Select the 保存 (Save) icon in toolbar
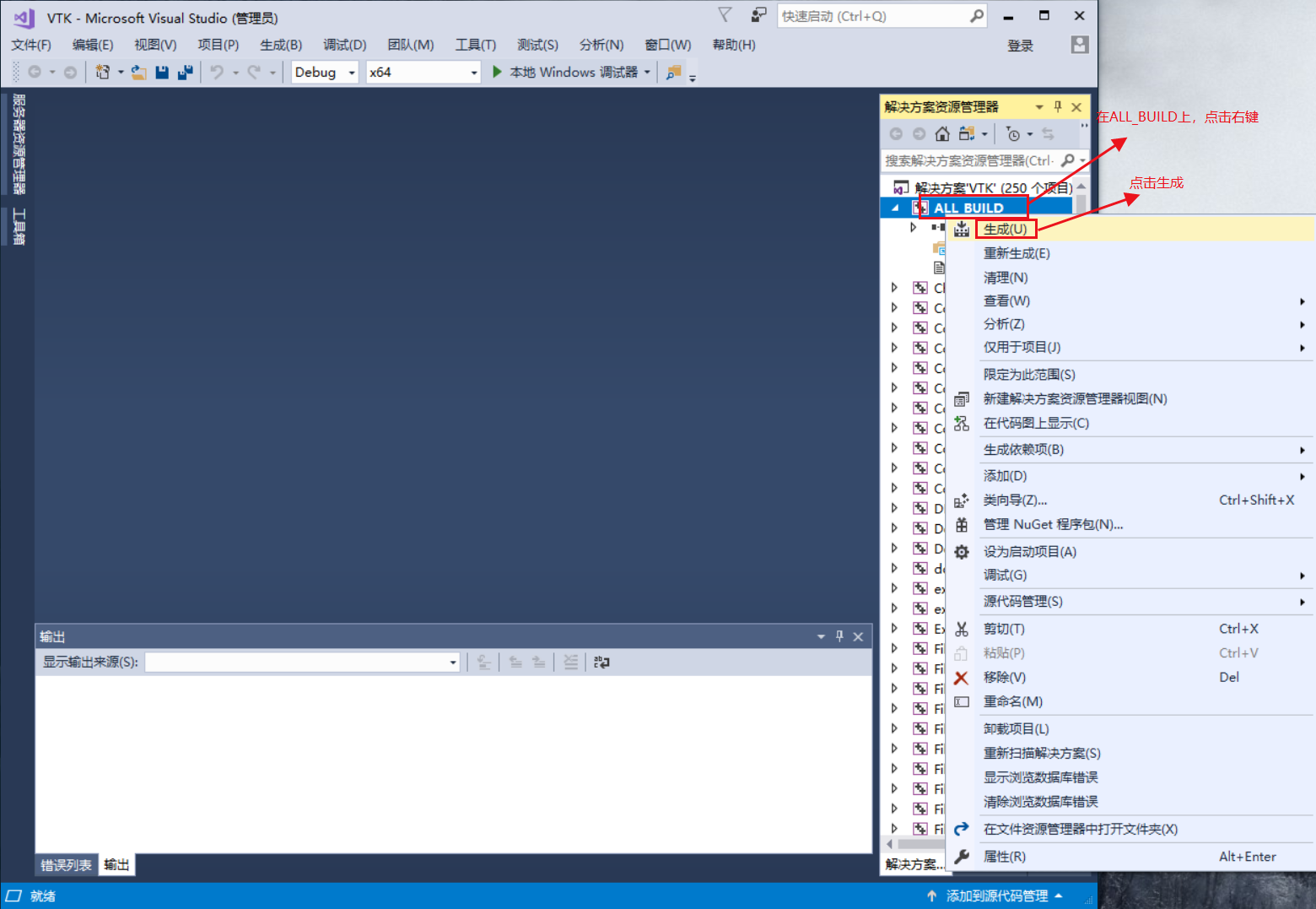Screen dimensions: 1316x909 pyautogui.click(x=161, y=72)
